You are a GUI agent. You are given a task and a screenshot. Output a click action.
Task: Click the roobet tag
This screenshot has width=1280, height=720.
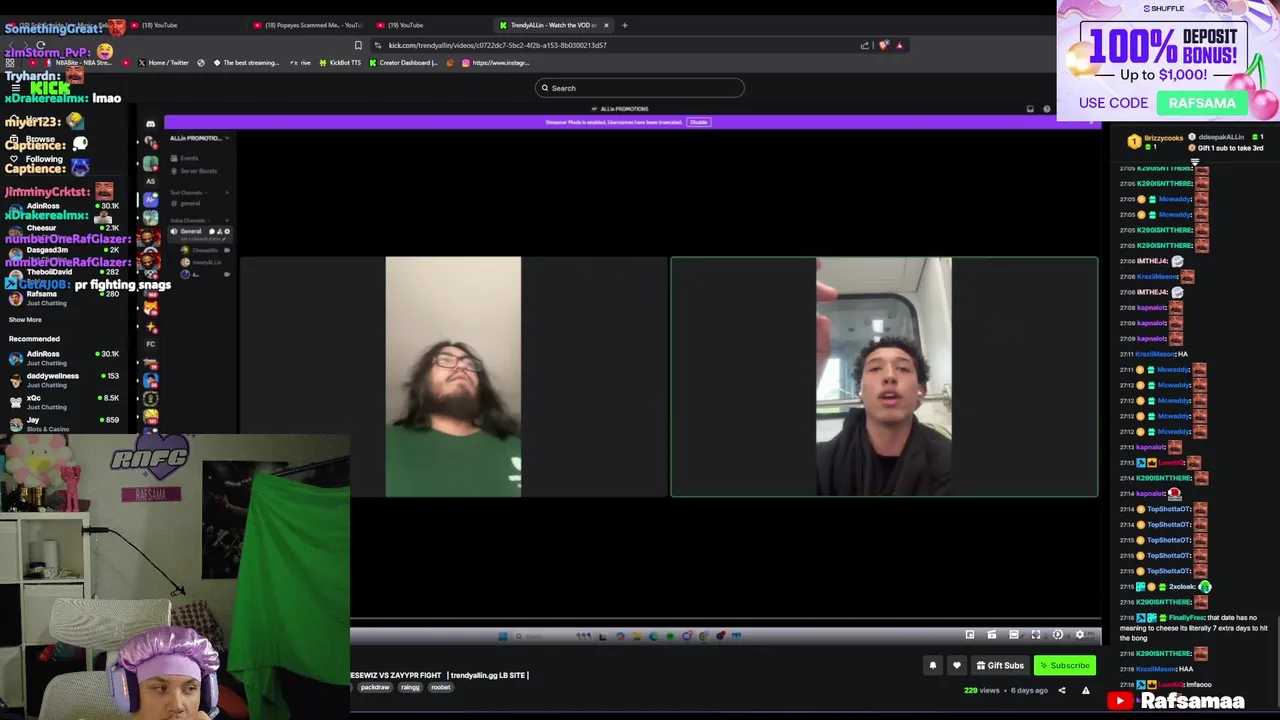pyautogui.click(x=441, y=687)
